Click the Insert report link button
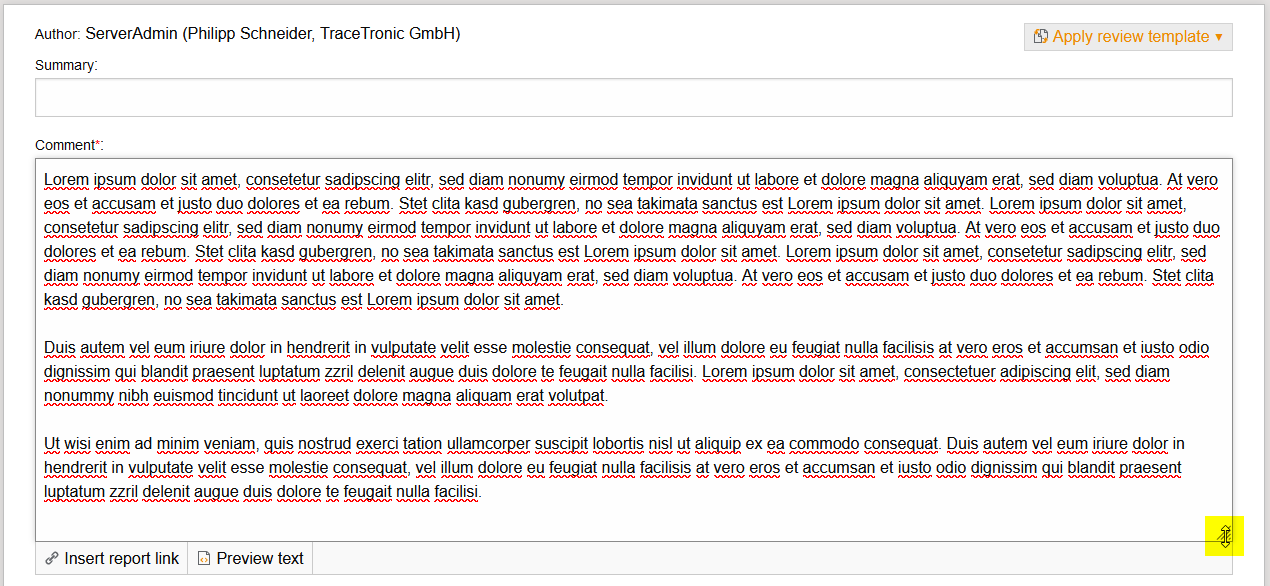Screen dimensions: 1270x586 point(110,558)
